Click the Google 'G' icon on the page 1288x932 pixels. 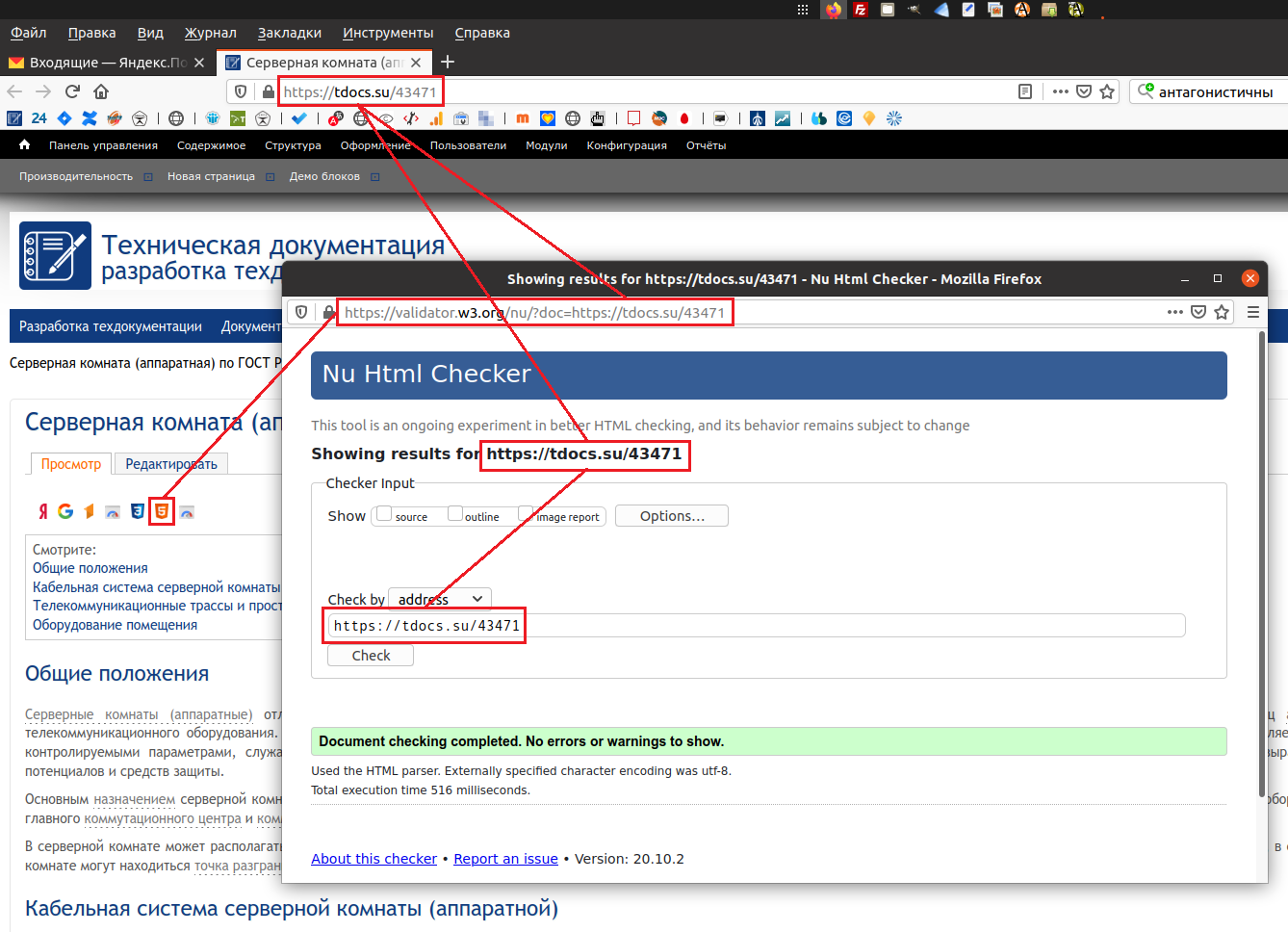[65, 511]
